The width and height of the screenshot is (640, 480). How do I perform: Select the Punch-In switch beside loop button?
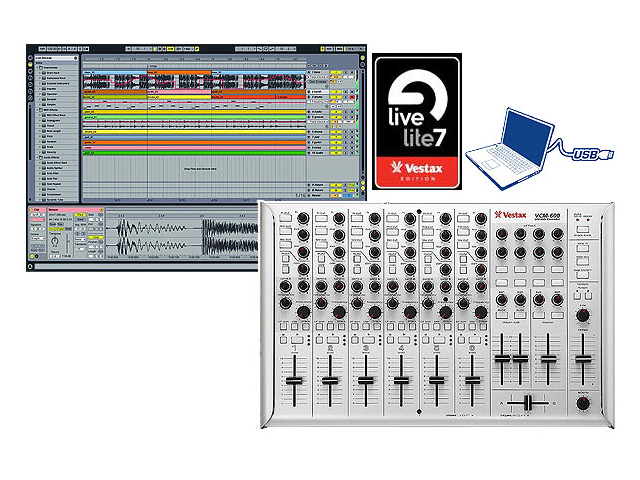260,49
